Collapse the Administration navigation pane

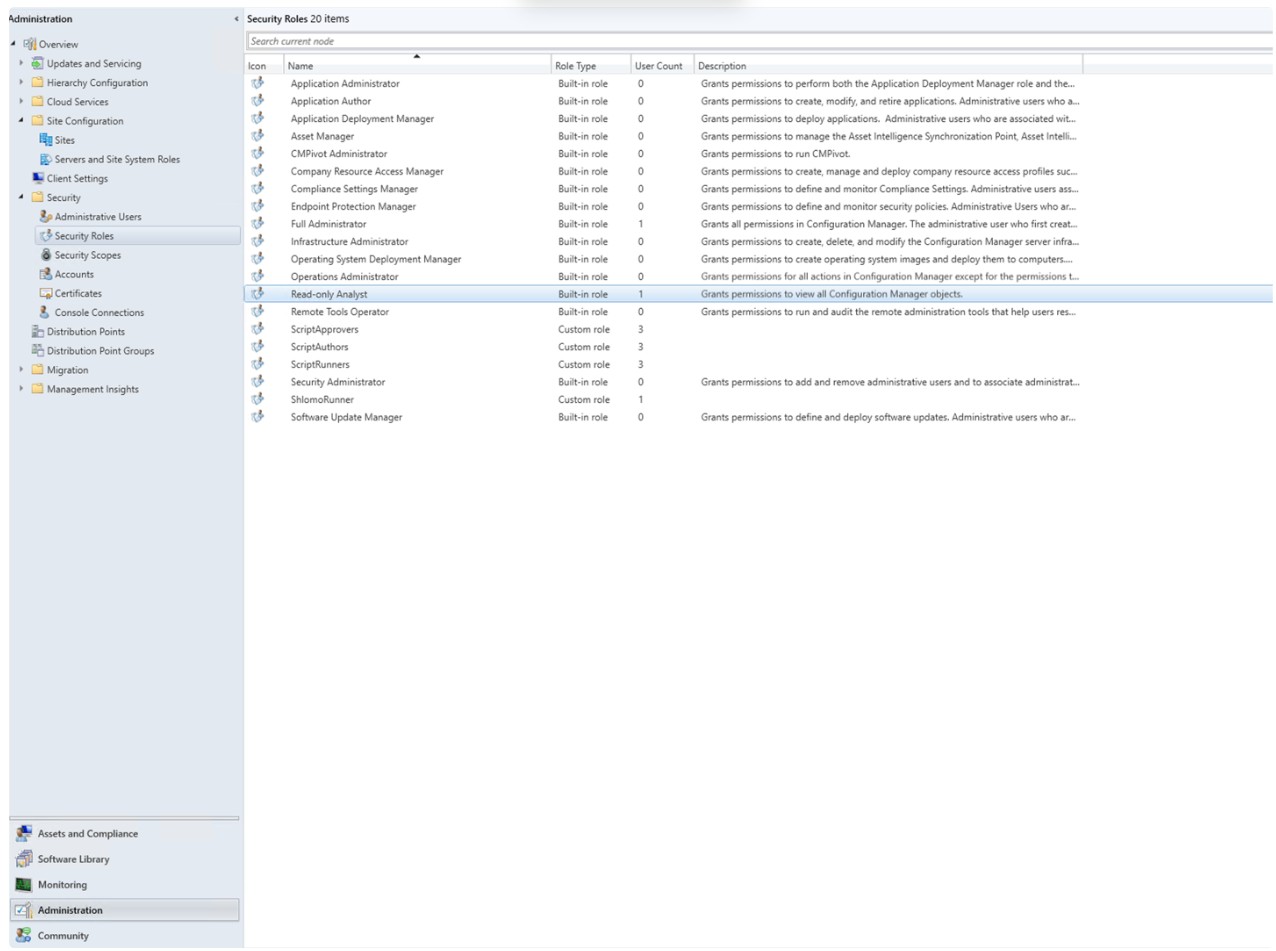236,19
